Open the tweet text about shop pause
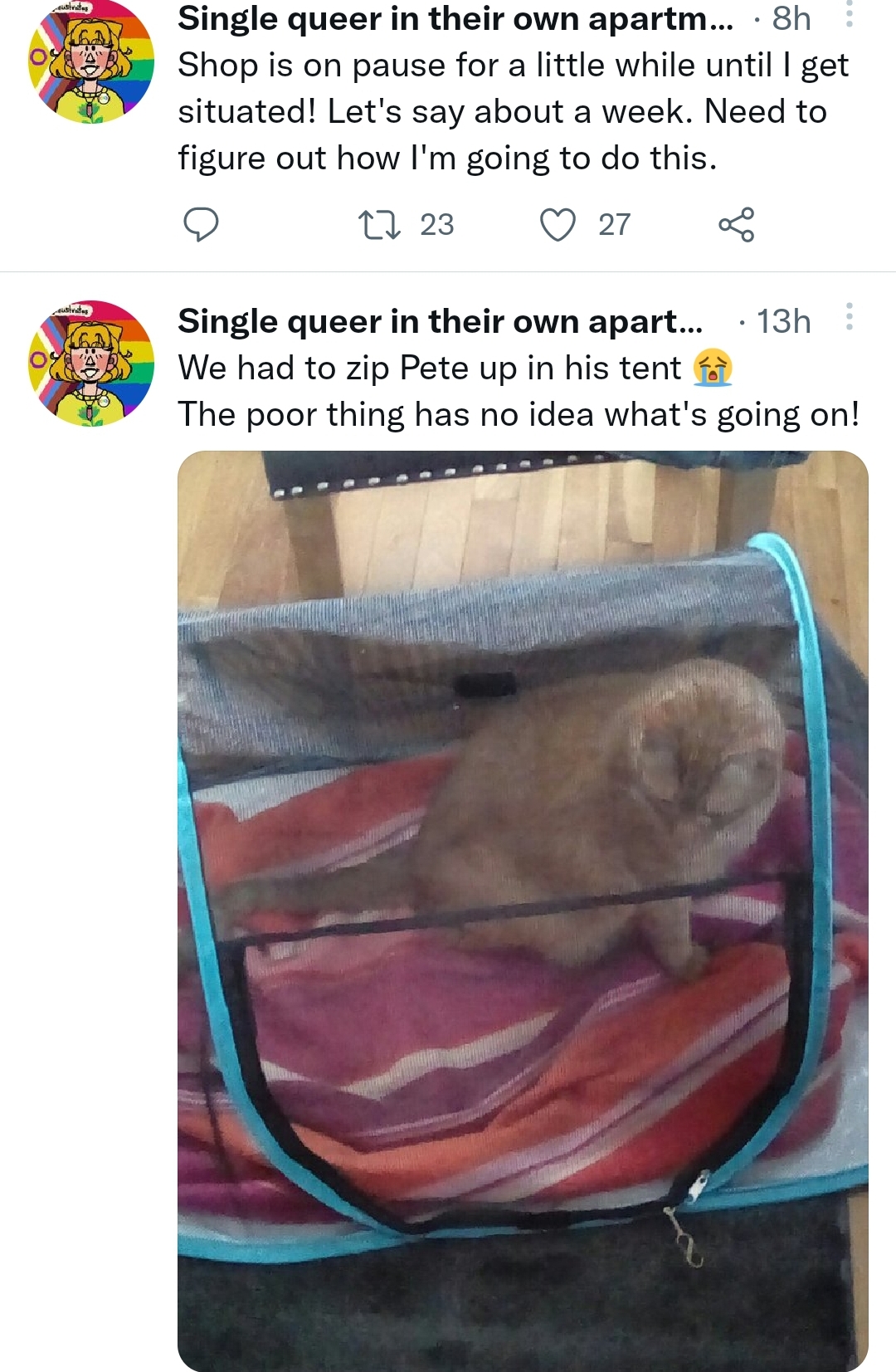 pos(513,111)
